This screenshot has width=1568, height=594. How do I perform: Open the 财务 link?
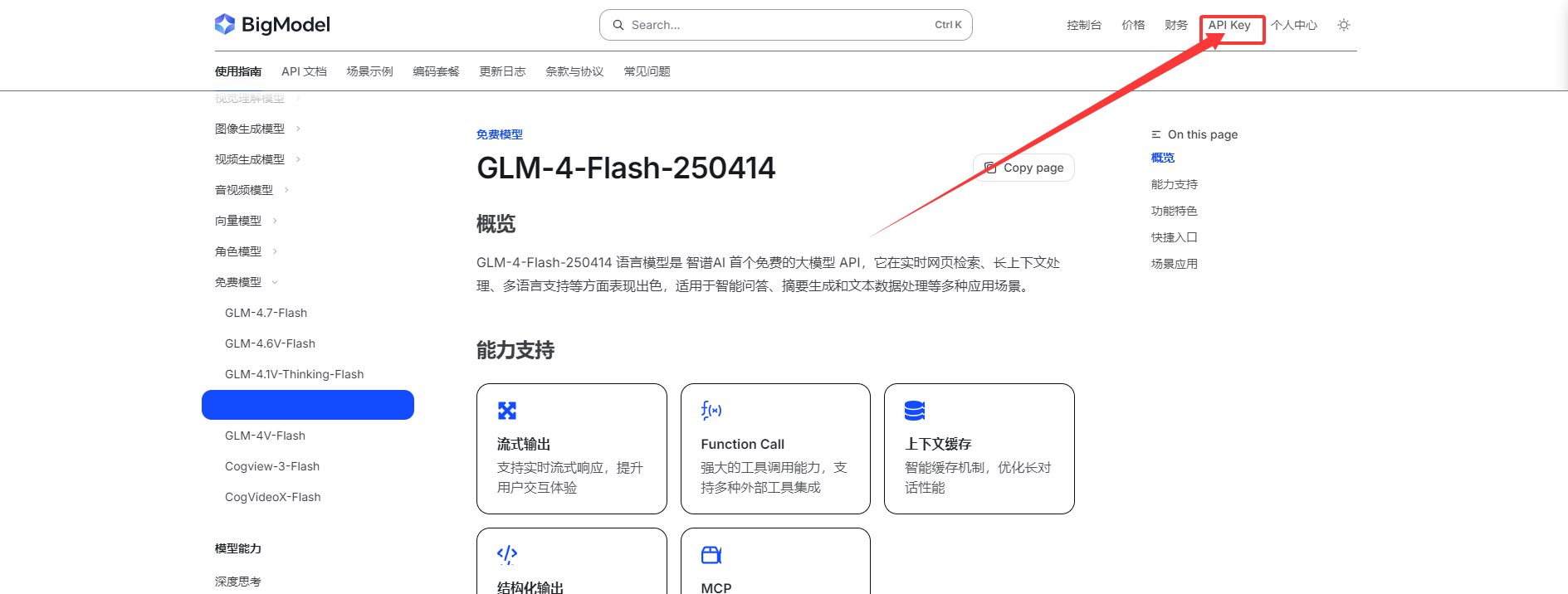coord(1176,25)
